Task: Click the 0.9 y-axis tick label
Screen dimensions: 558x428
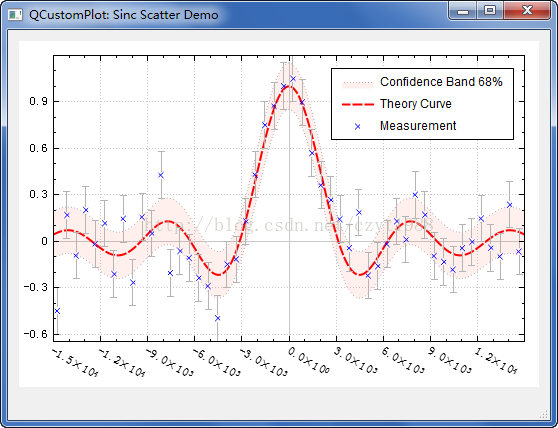Action: point(38,102)
